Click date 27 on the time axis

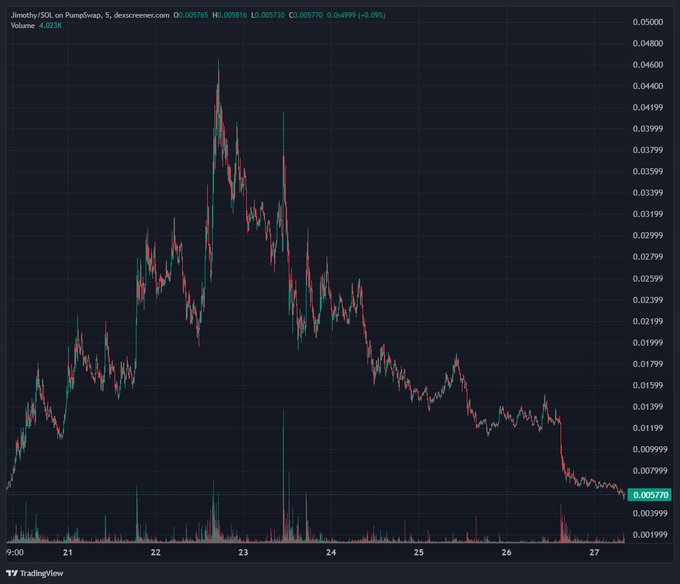pyautogui.click(x=594, y=552)
